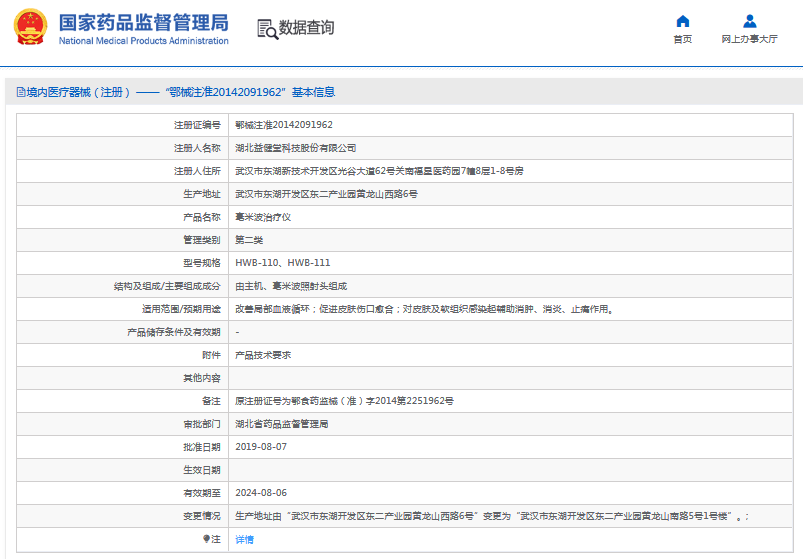Select 产品技术要求 attachment text

pos(263,355)
